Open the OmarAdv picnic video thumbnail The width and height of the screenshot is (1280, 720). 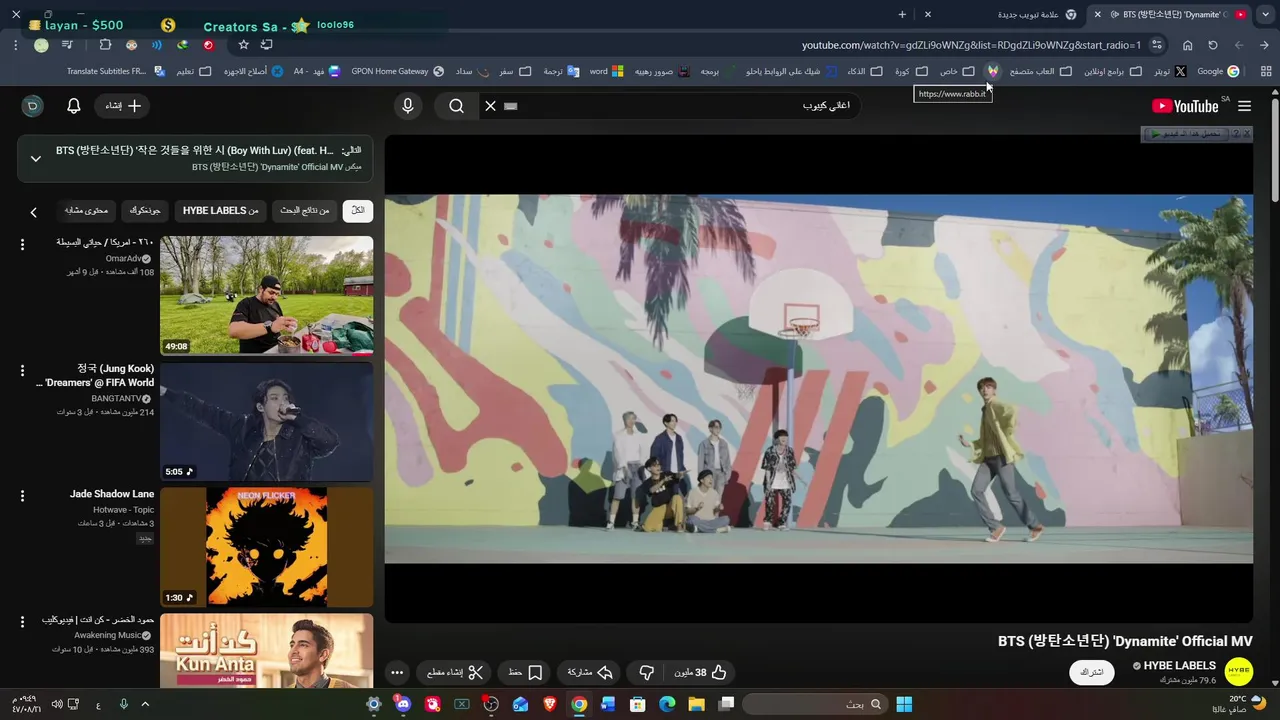267,295
